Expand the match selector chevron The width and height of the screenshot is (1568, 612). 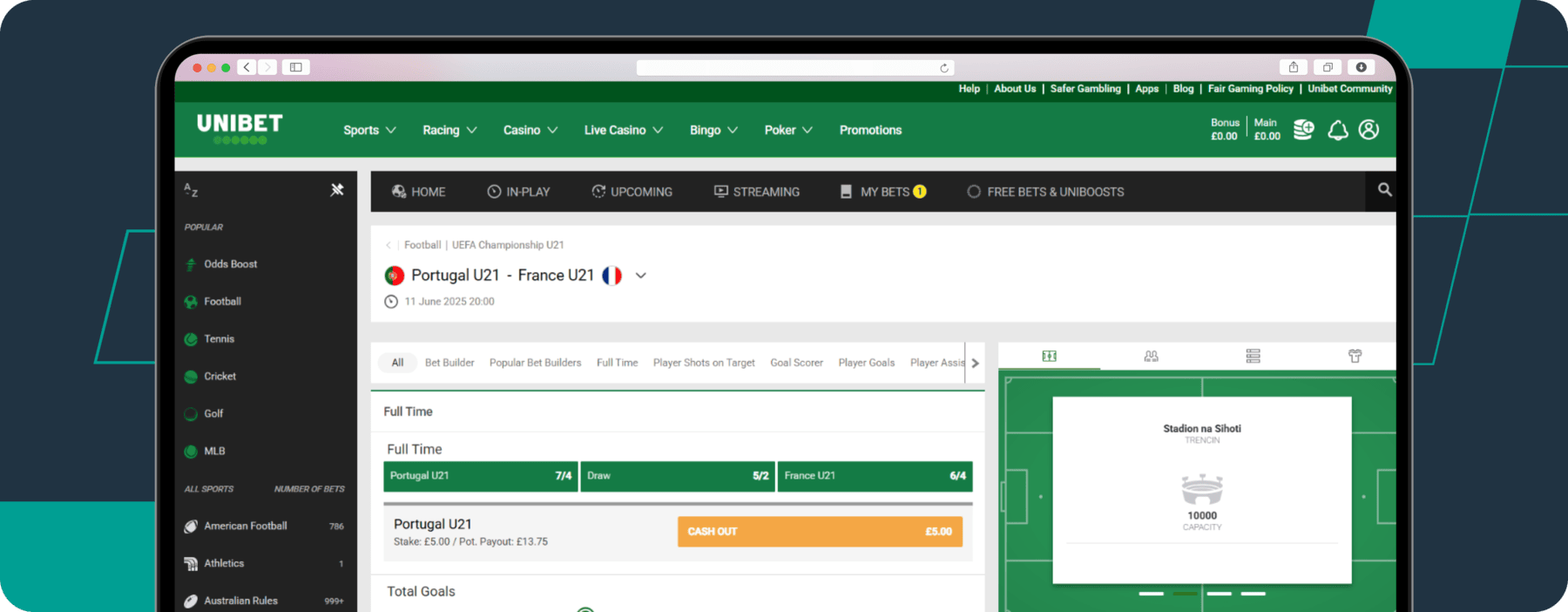(641, 275)
